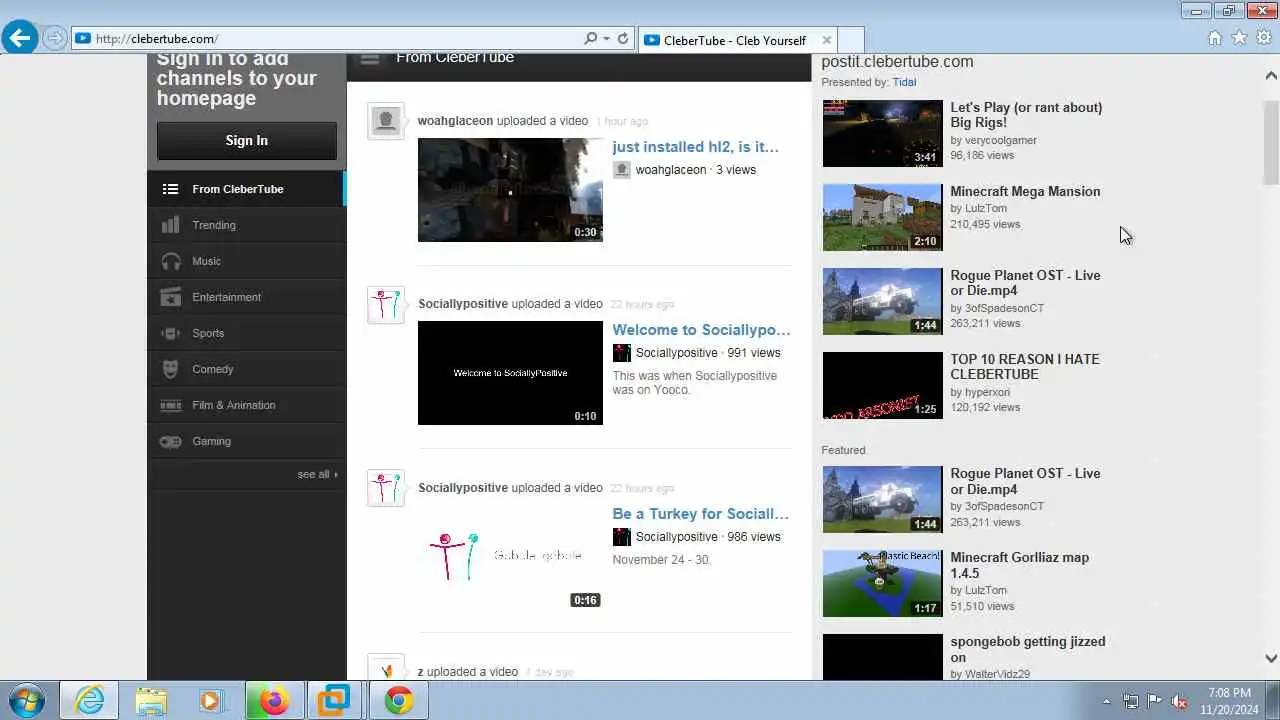Open Let's Play Big Rigs video title
The image size is (1280, 720).
point(1026,115)
